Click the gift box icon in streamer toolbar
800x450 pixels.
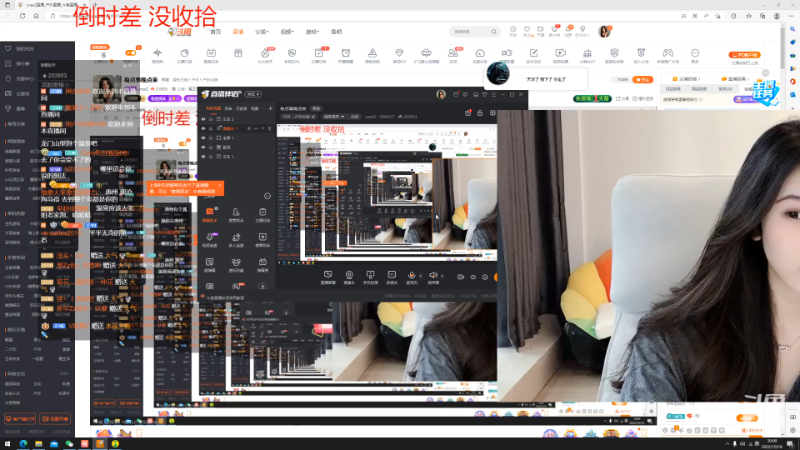(238, 53)
